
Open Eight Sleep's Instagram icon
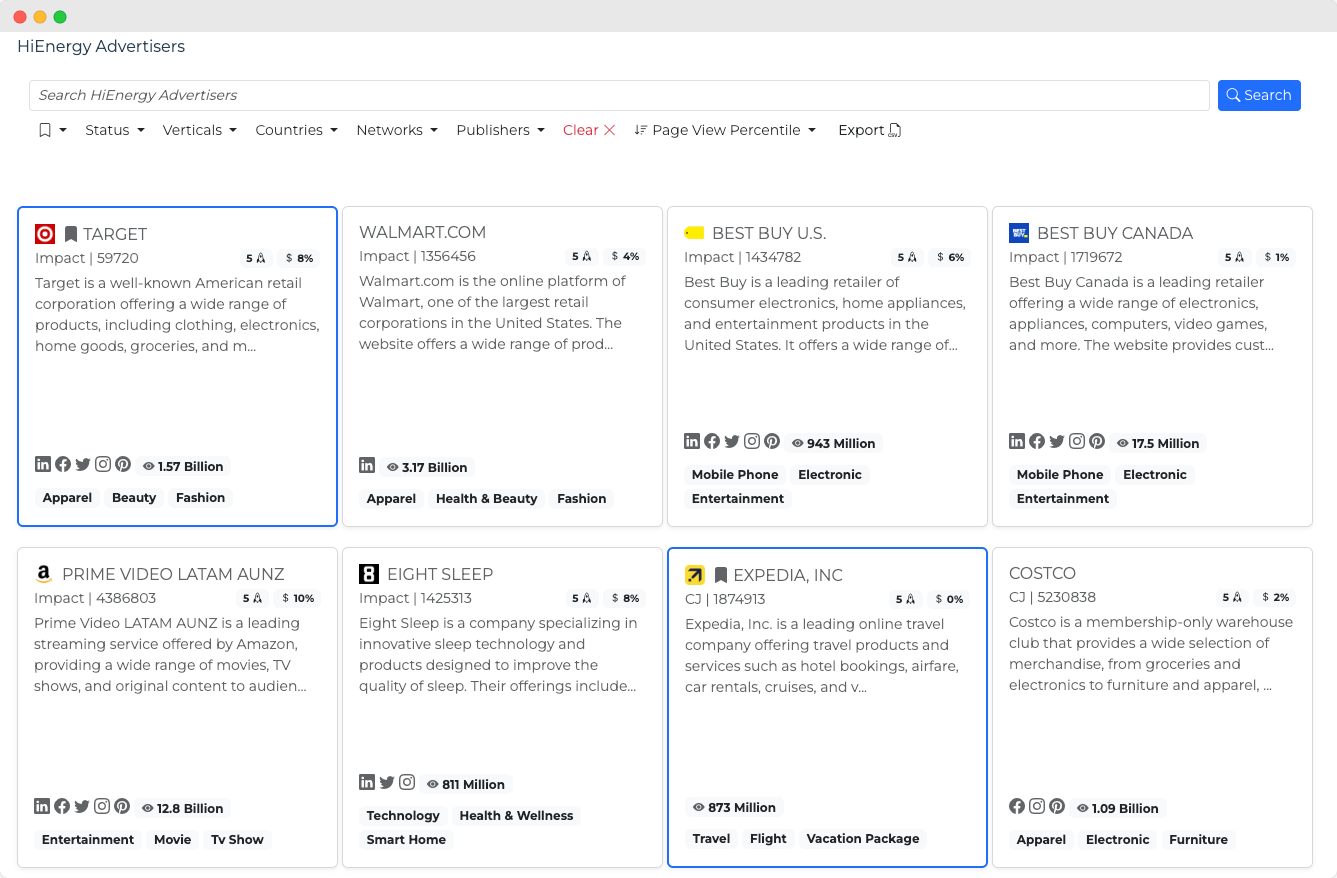coord(407,782)
